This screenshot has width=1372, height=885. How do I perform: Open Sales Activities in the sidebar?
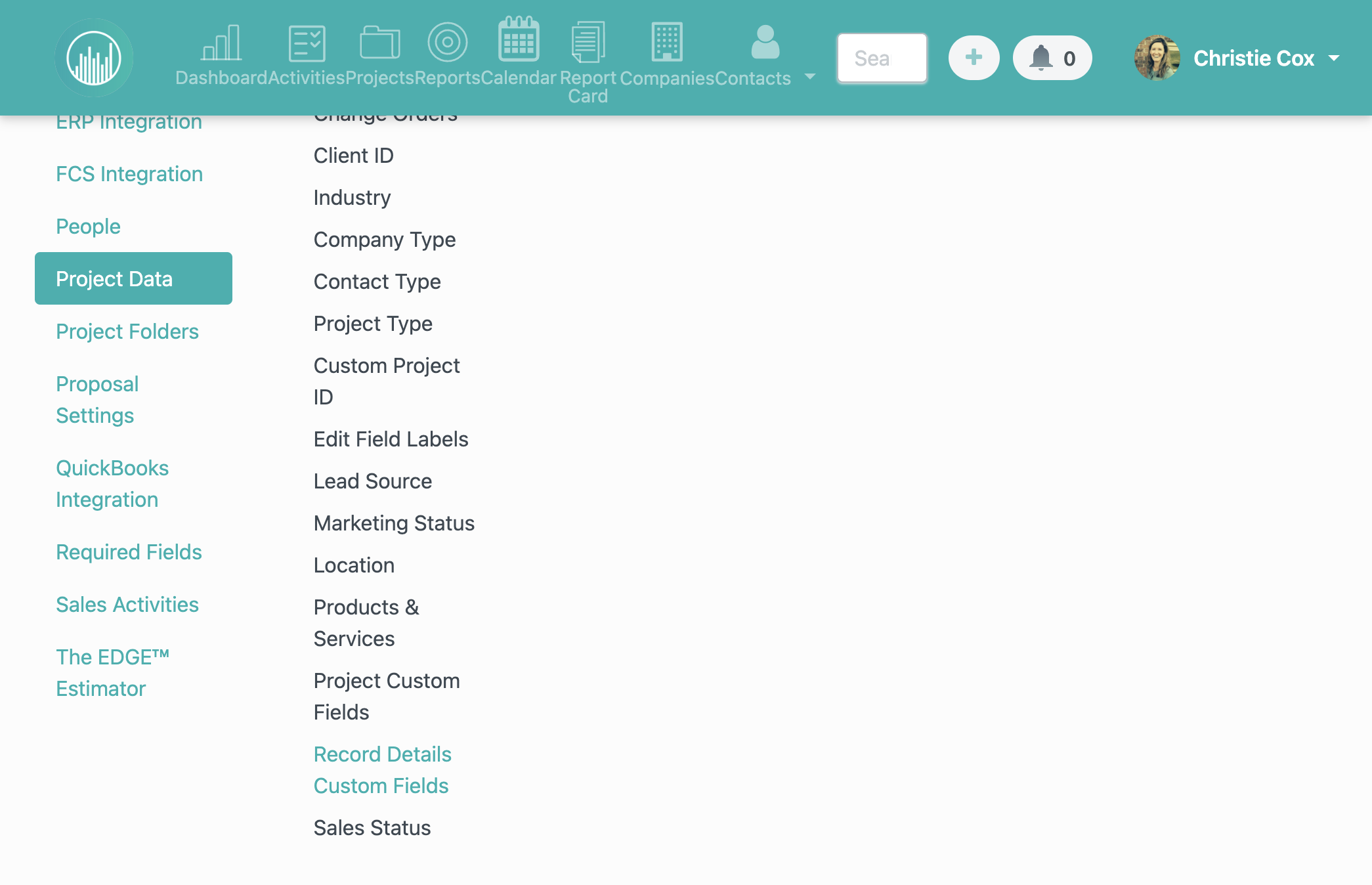[127, 605]
